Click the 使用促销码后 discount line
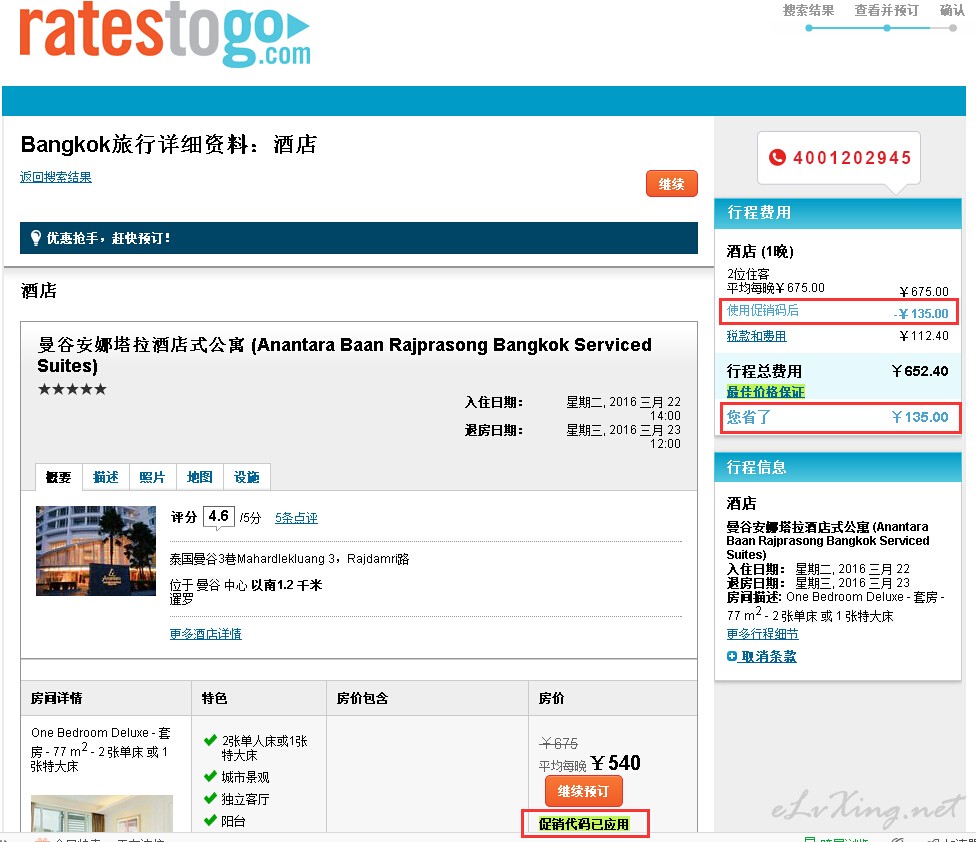The image size is (976, 842). (838, 311)
